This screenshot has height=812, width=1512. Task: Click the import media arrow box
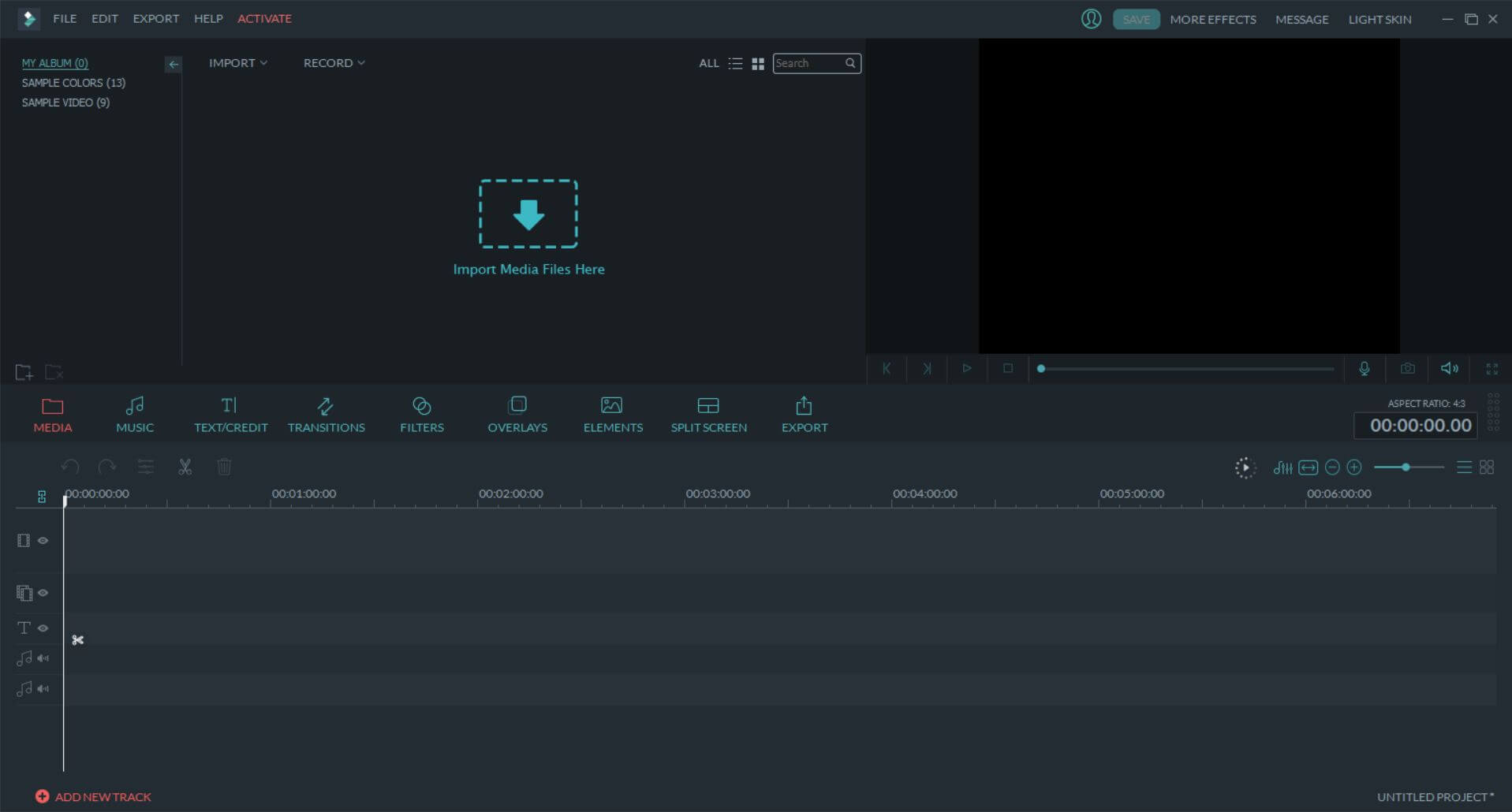(x=528, y=214)
